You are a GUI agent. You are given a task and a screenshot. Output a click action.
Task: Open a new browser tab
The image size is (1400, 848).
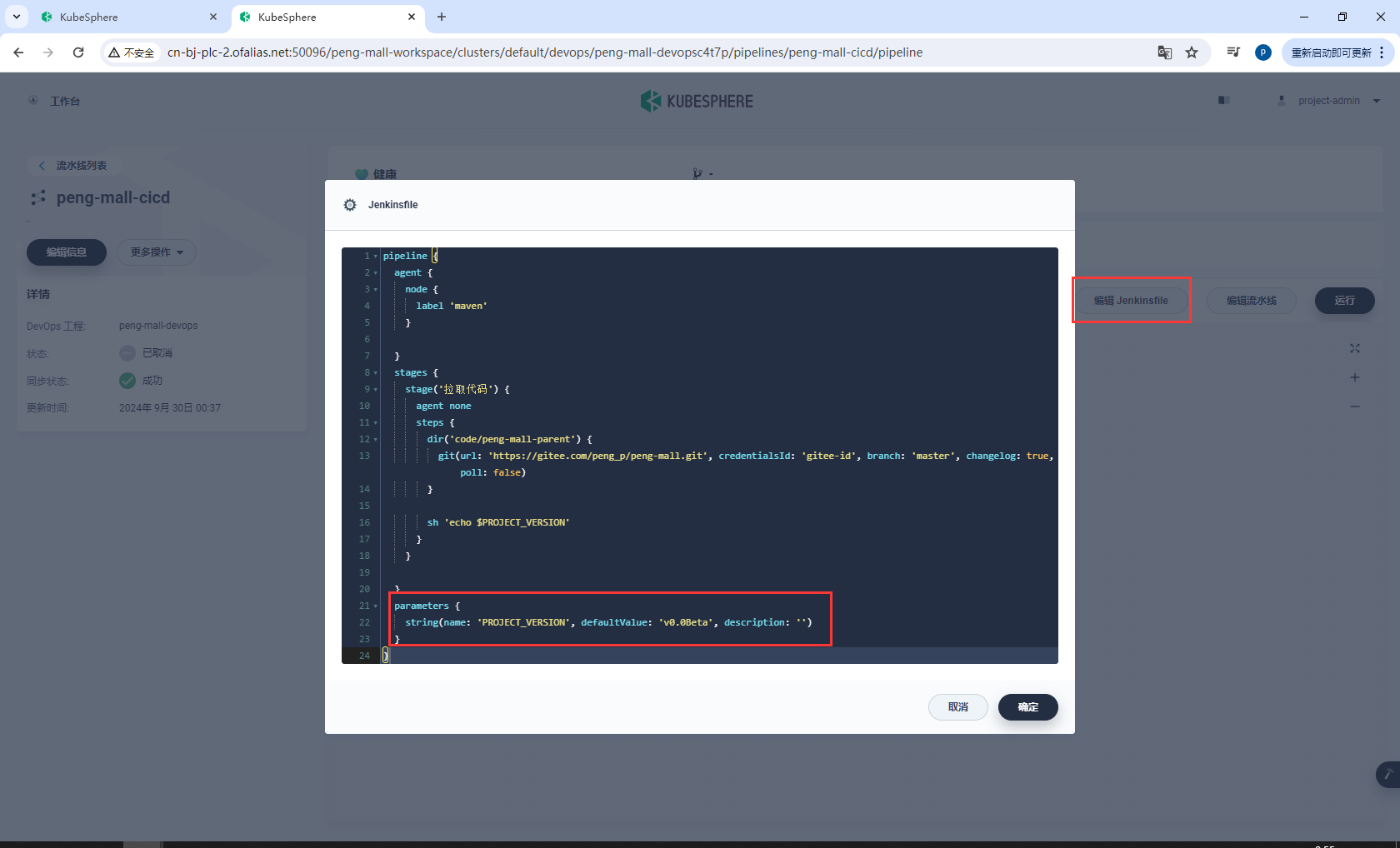pyautogui.click(x=442, y=17)
